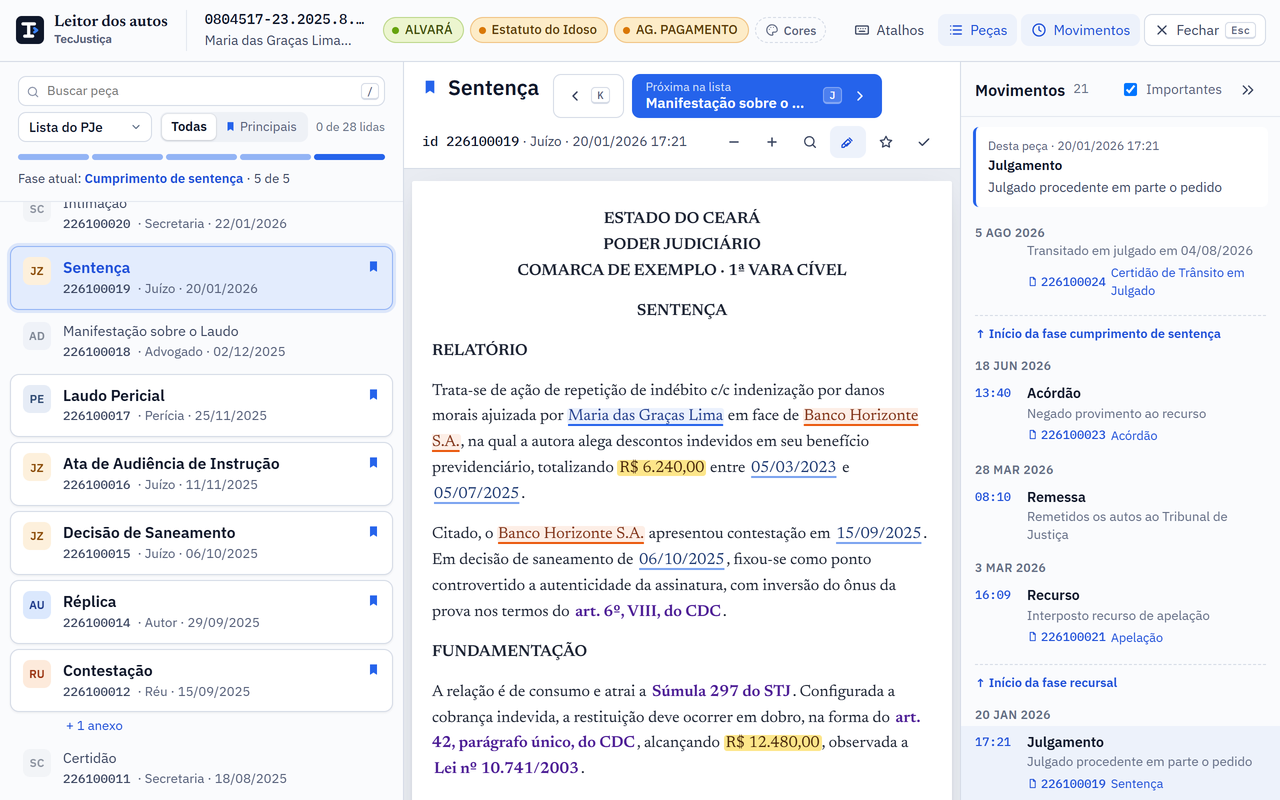Go to previous piece with K arrow
Image resolution: width=1280 pixels, height=800 pixels.
(x=588, y=96)
